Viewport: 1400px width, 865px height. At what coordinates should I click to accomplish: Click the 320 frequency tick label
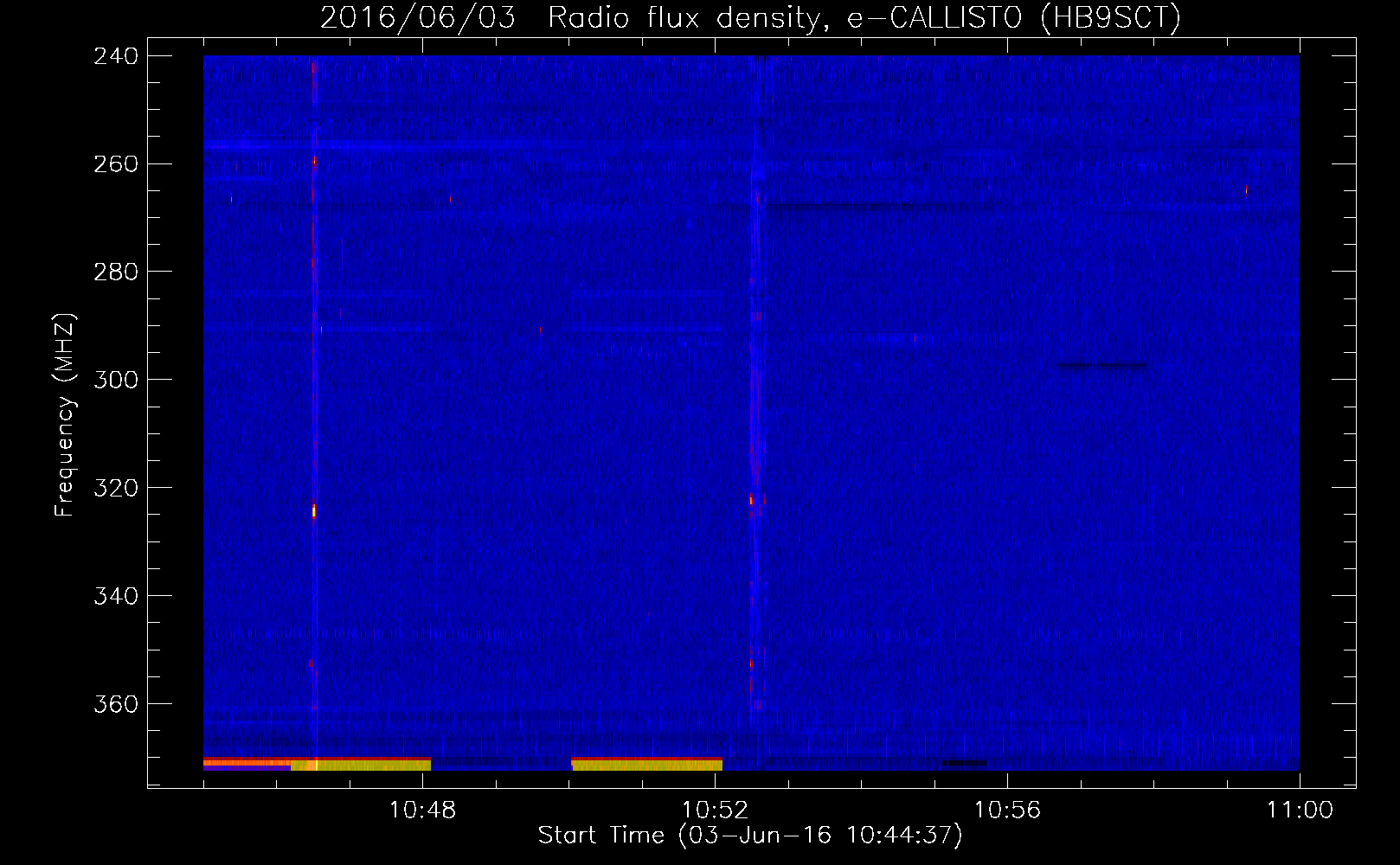point(116,489)
